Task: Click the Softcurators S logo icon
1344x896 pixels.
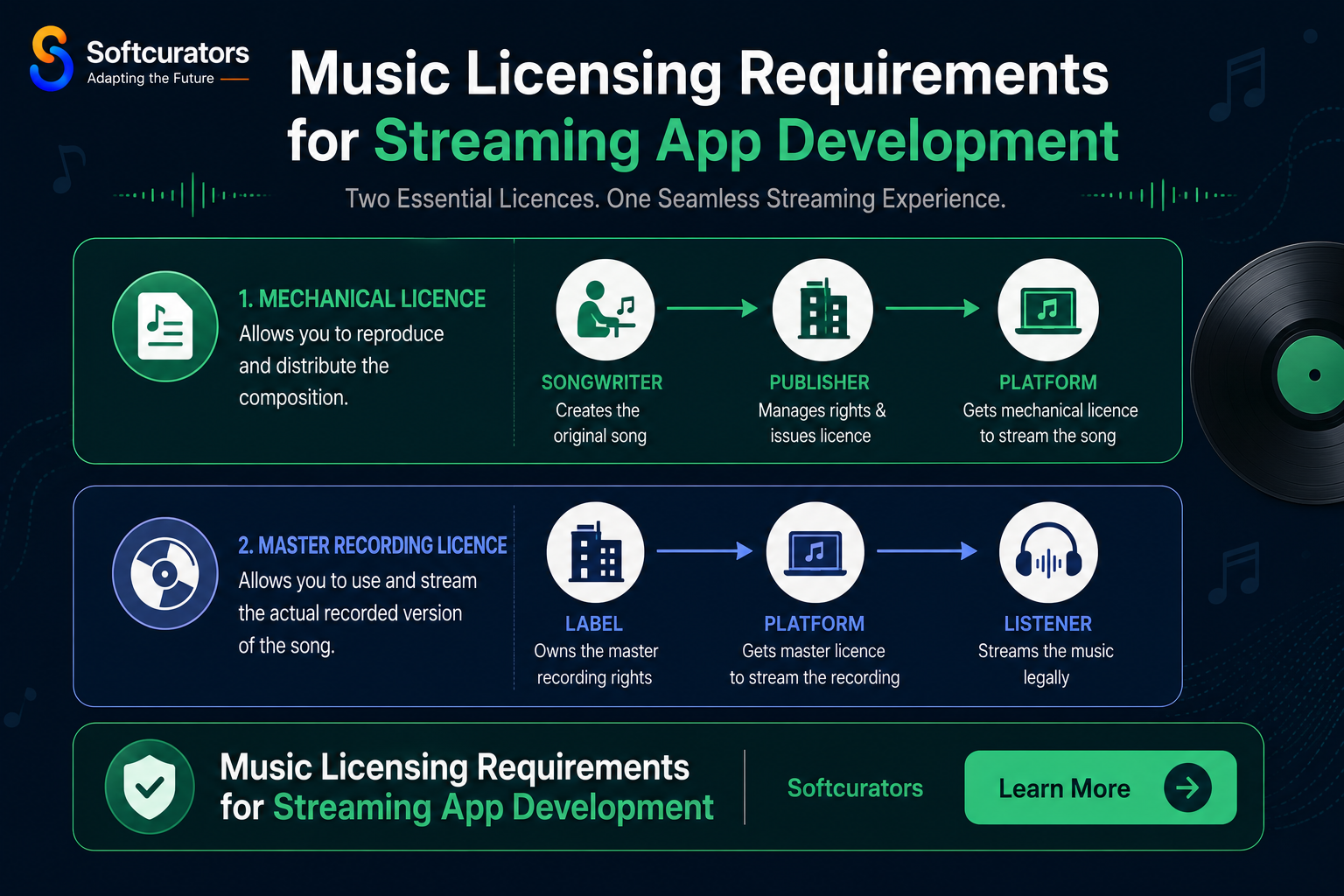Action: pyautogui.click(x=51, y=59)
